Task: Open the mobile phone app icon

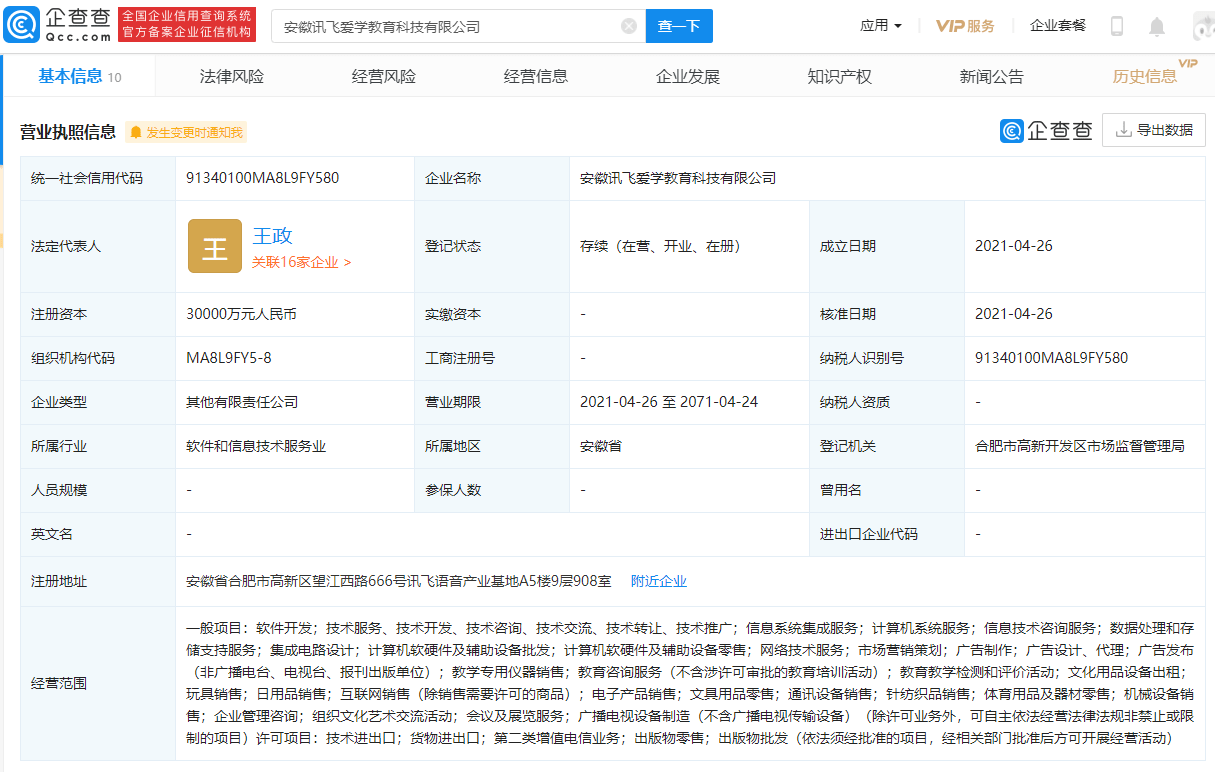Action: [x=1117, y=26]
